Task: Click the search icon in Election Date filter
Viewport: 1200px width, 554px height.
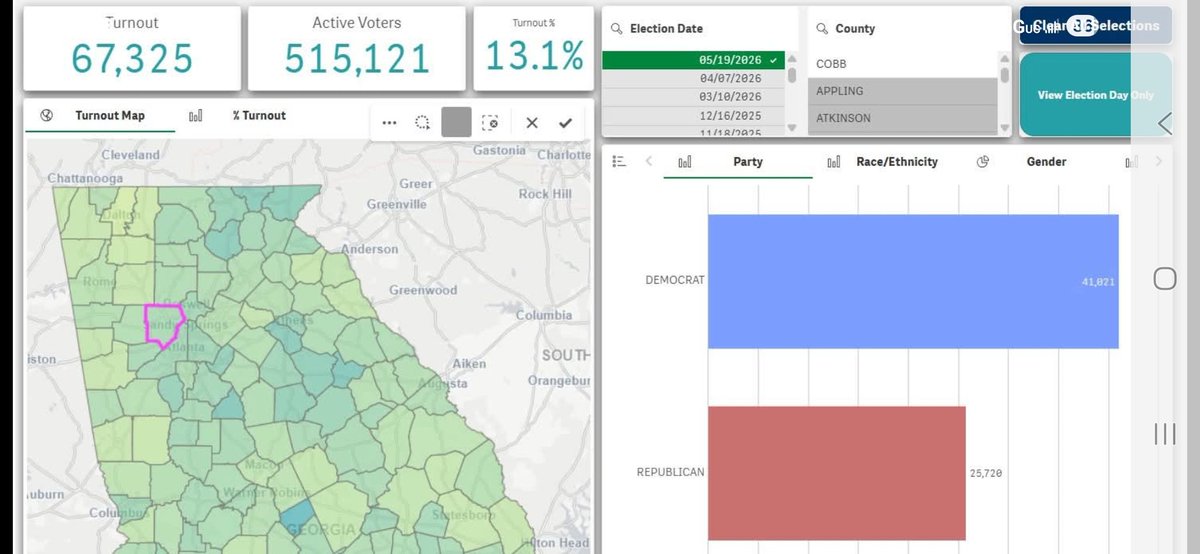Action: point(617,29)
